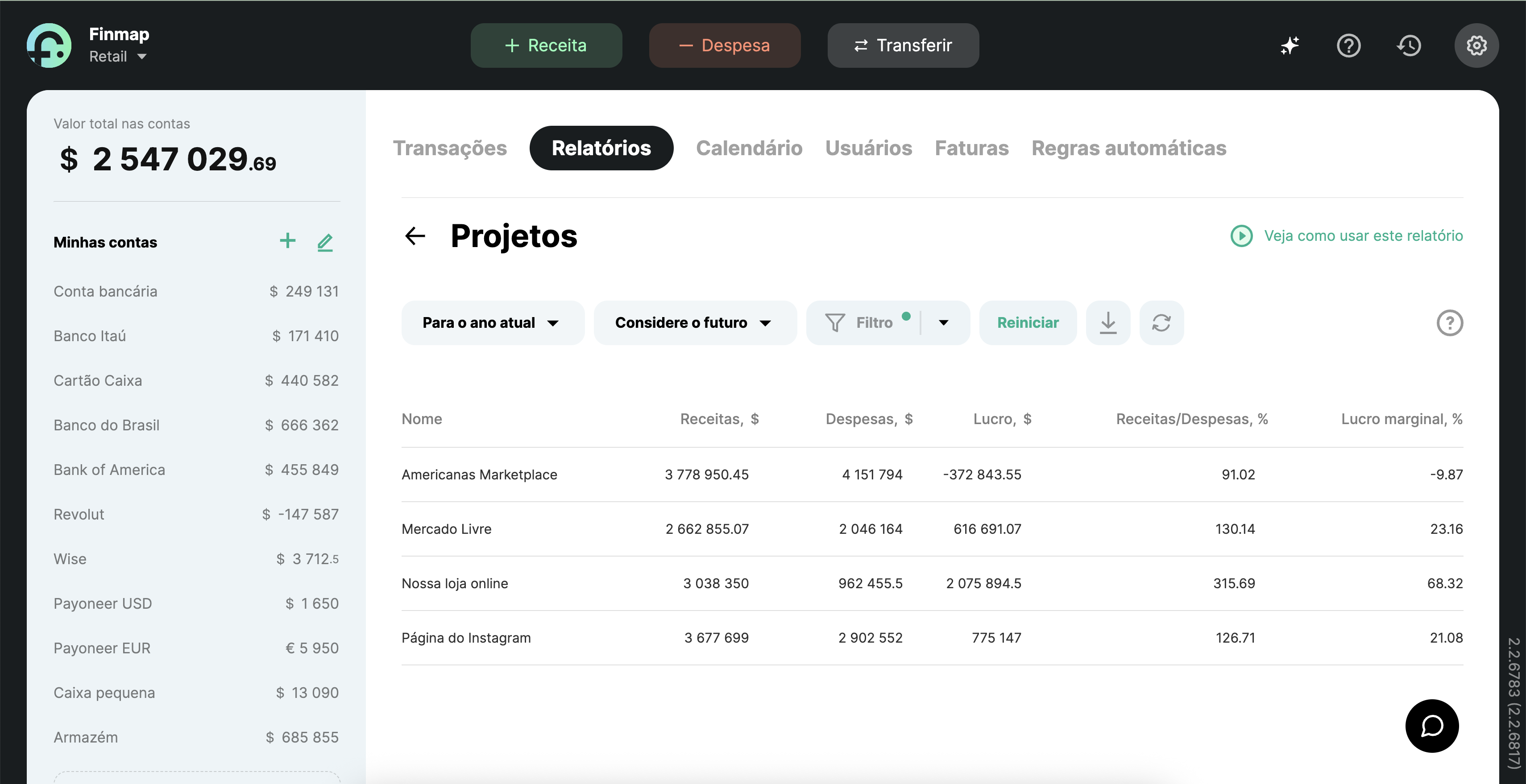1526x784 pixels.
Task: Open the Faturas tab
Action: coord(972,148)
